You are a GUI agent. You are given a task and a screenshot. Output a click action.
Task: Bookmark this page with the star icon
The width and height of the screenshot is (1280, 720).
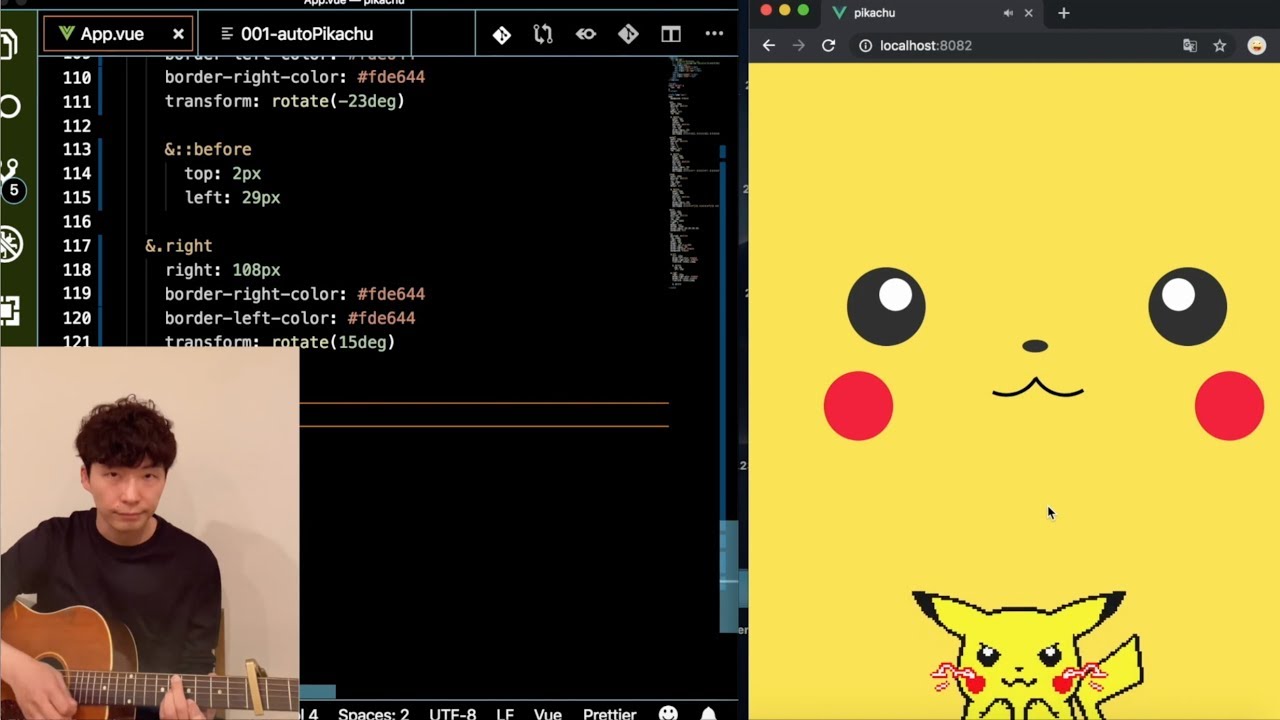(1220, 45)
